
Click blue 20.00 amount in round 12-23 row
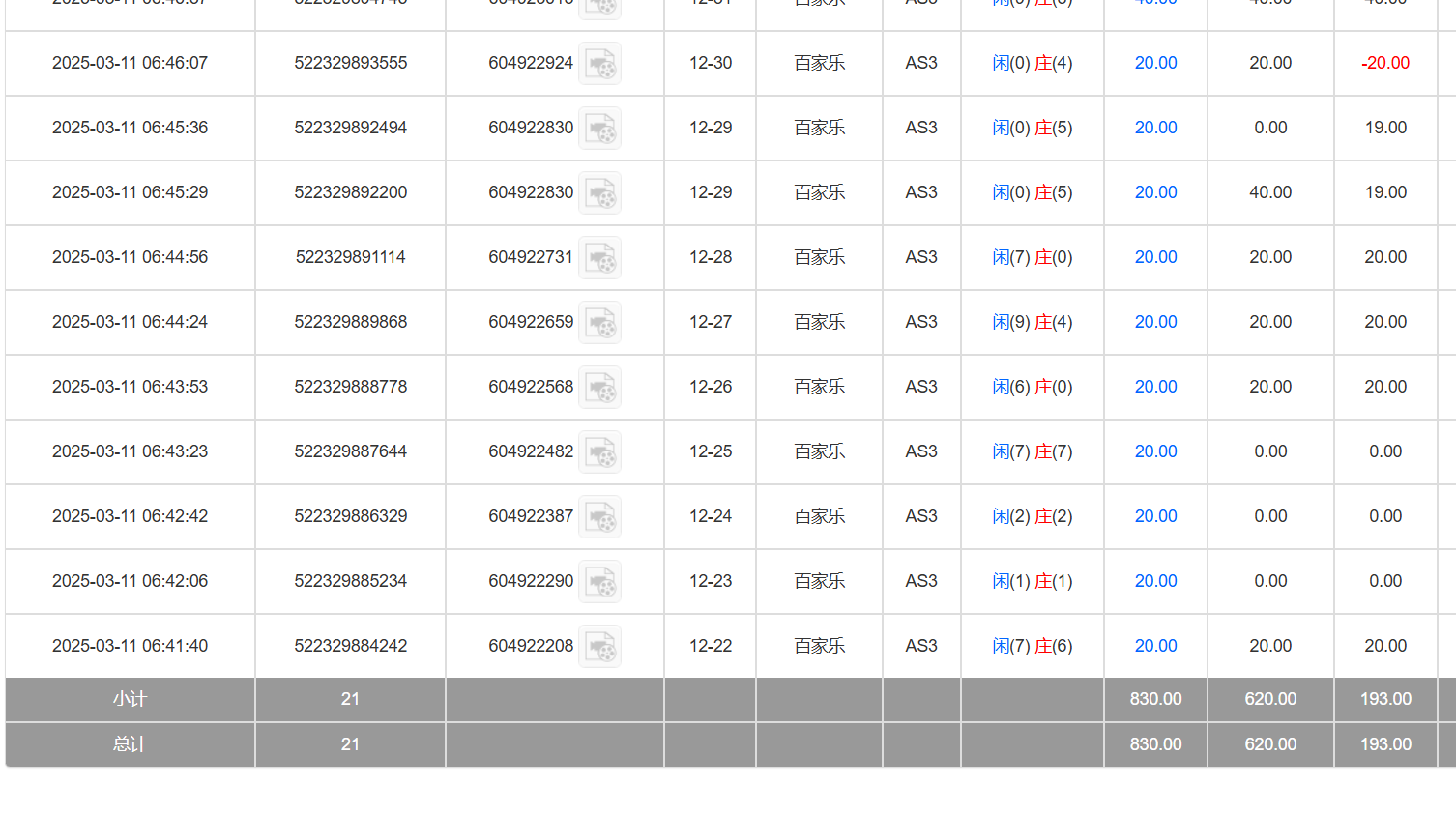[1155, 581]
